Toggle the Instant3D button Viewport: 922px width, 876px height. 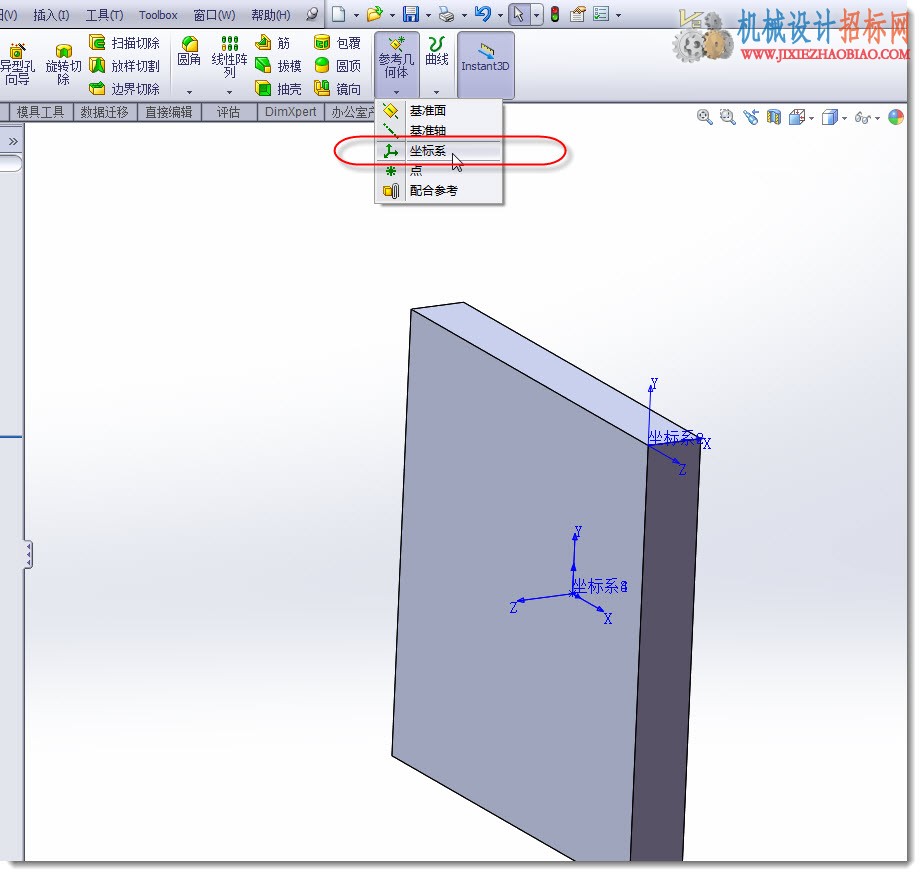pyautogui.click(x=485, y=65)
